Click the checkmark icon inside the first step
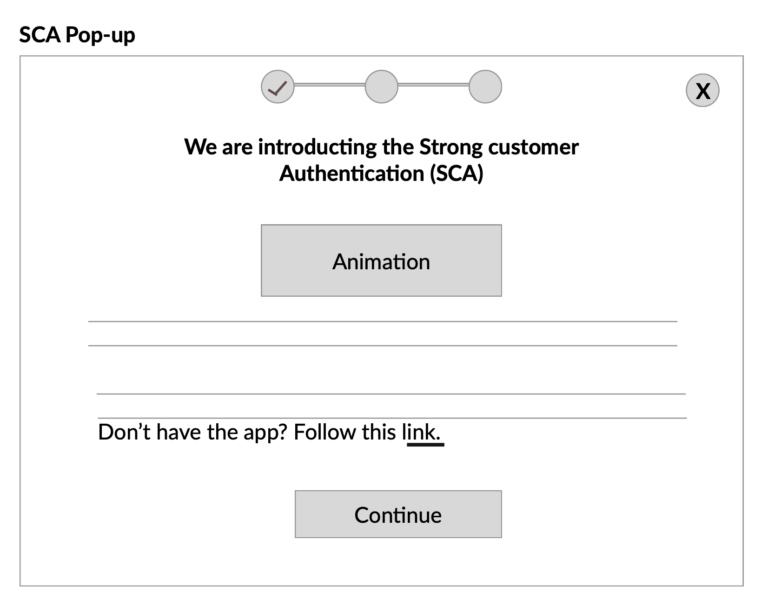768x613 pixels. click(278, 87)
